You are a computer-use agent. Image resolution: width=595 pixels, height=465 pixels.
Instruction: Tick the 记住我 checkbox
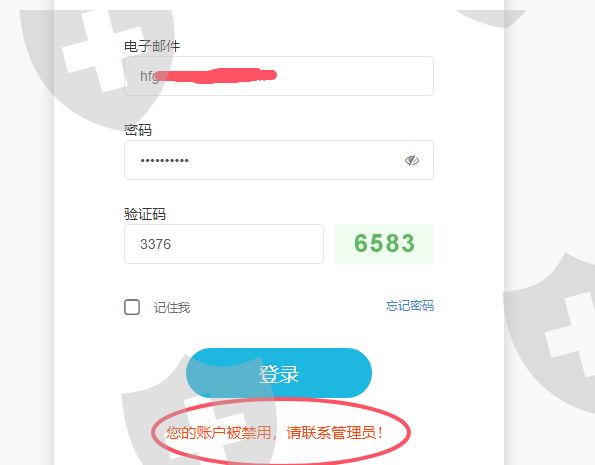tap(132, 307)
